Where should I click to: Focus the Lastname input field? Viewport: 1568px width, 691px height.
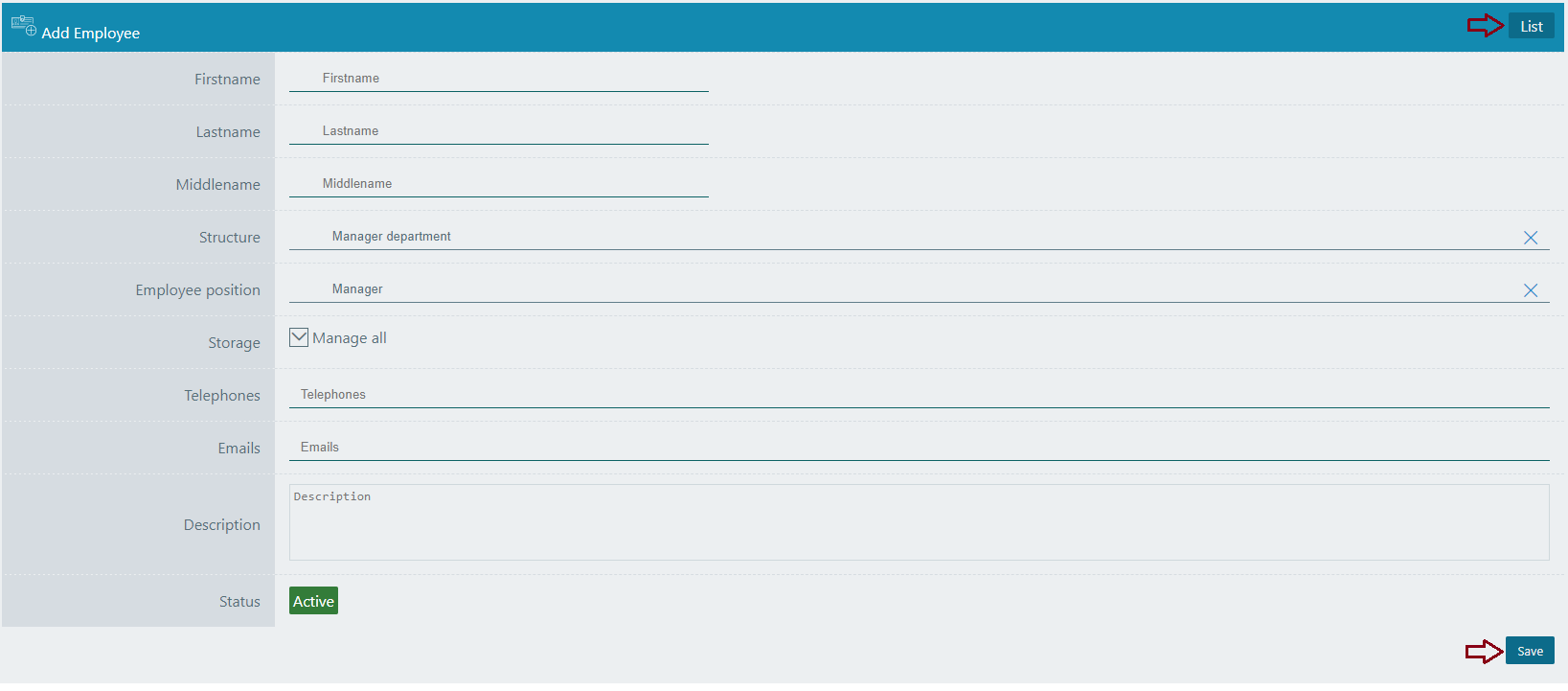(x=498, y=131)
